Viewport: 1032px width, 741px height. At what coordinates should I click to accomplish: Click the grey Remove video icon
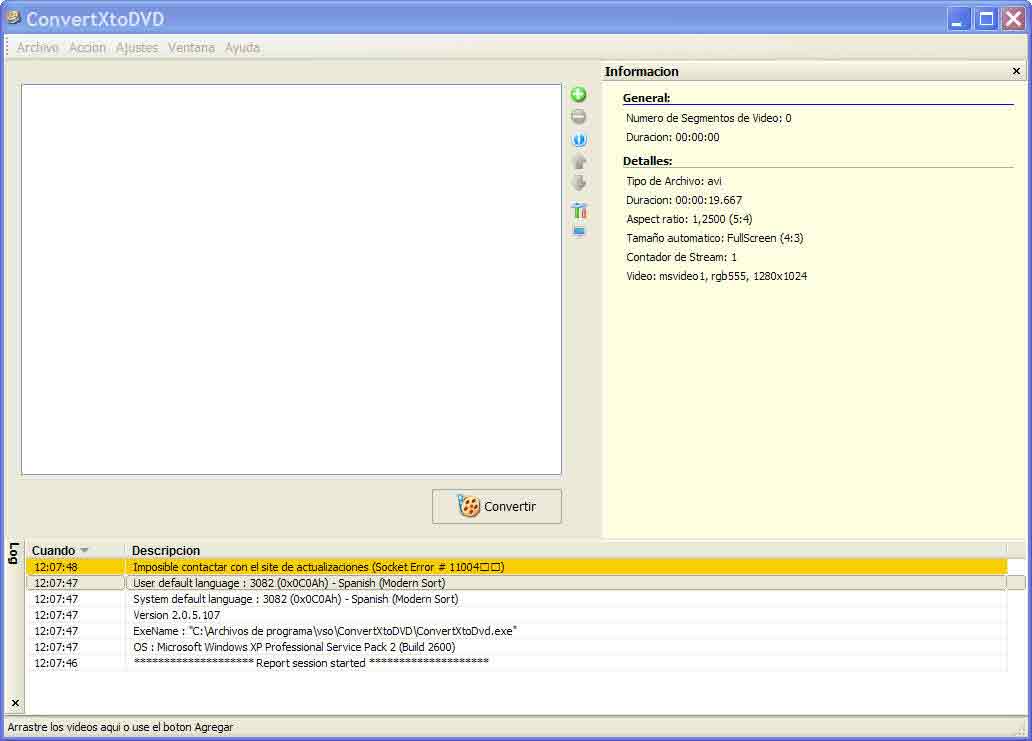click(x=579, y=117)
